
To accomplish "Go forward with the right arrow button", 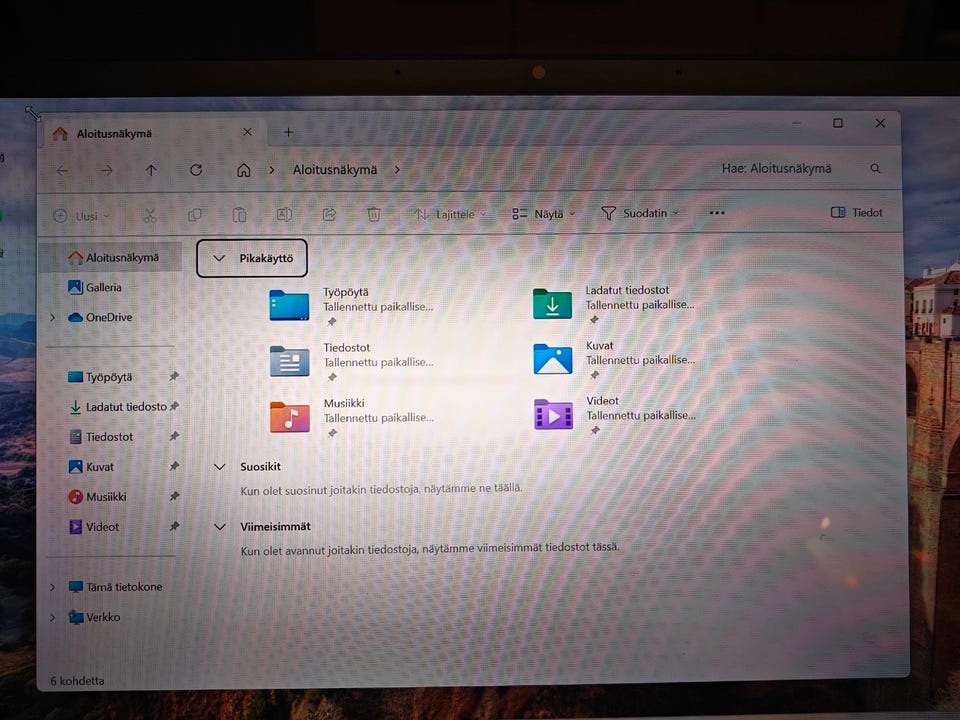I will (107, 171).
